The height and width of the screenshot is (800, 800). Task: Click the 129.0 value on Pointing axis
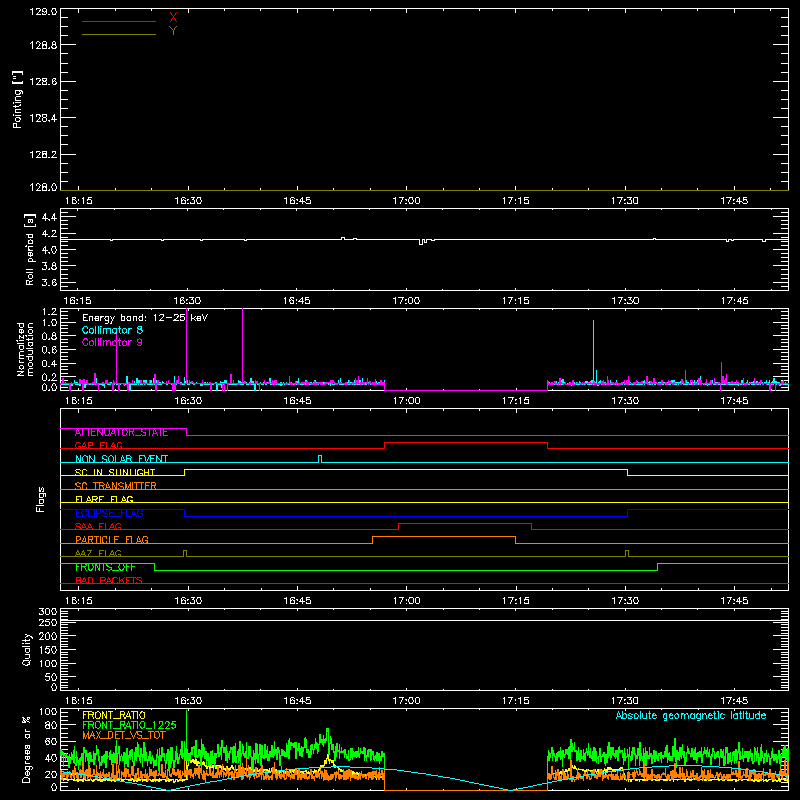coord(43,12)
